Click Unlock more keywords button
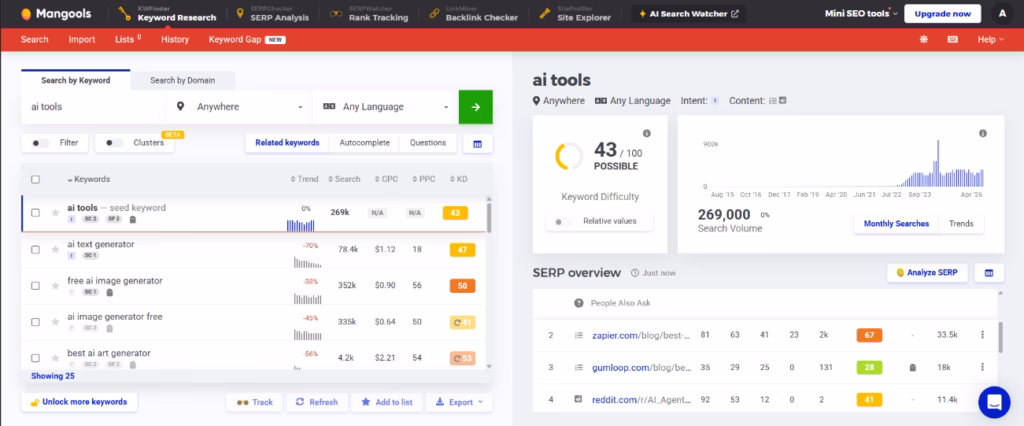This screenshot has height=426, width=1024. pos(79,402)
